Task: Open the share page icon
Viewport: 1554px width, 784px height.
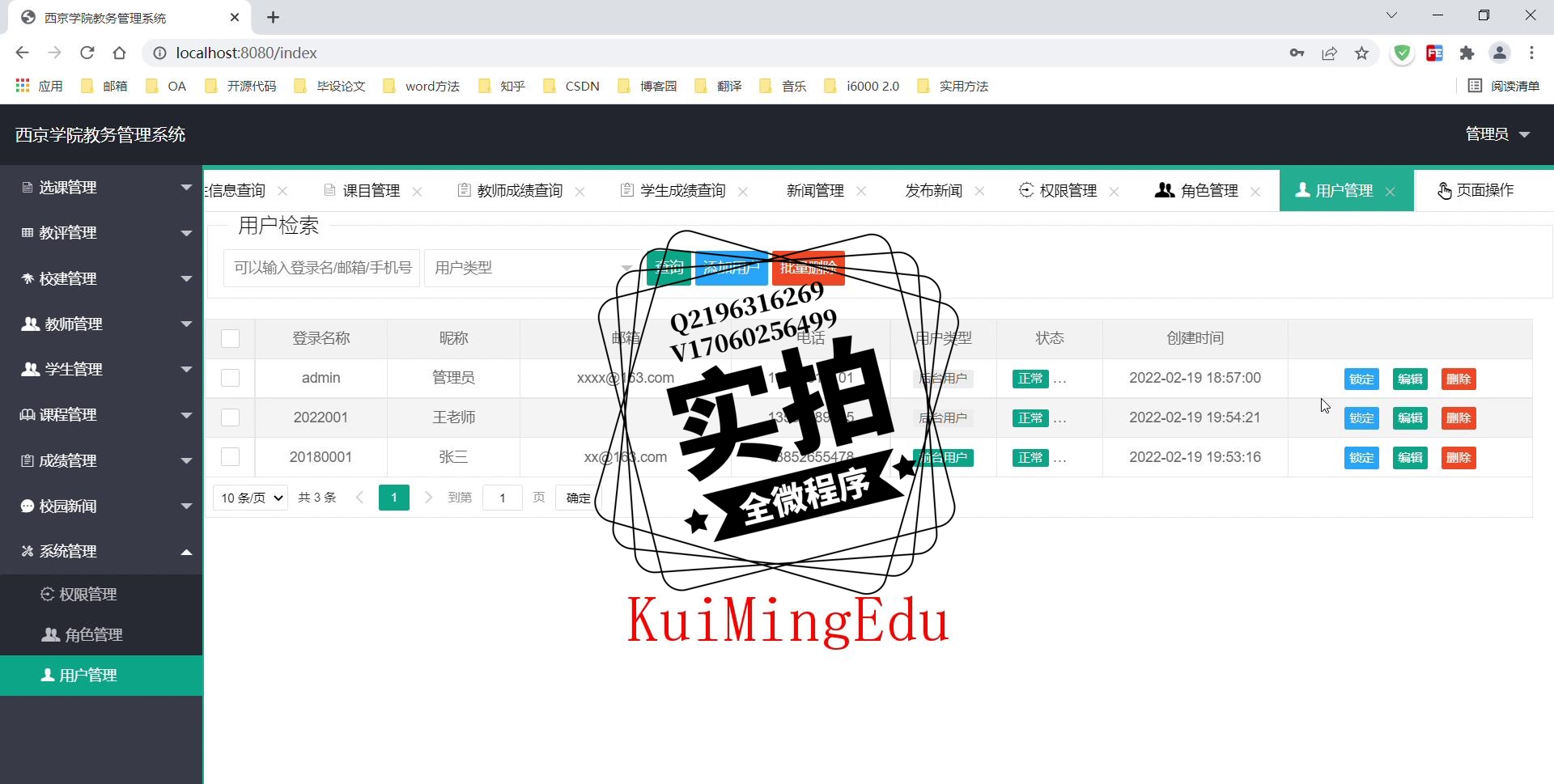Action: [1329, 53]
